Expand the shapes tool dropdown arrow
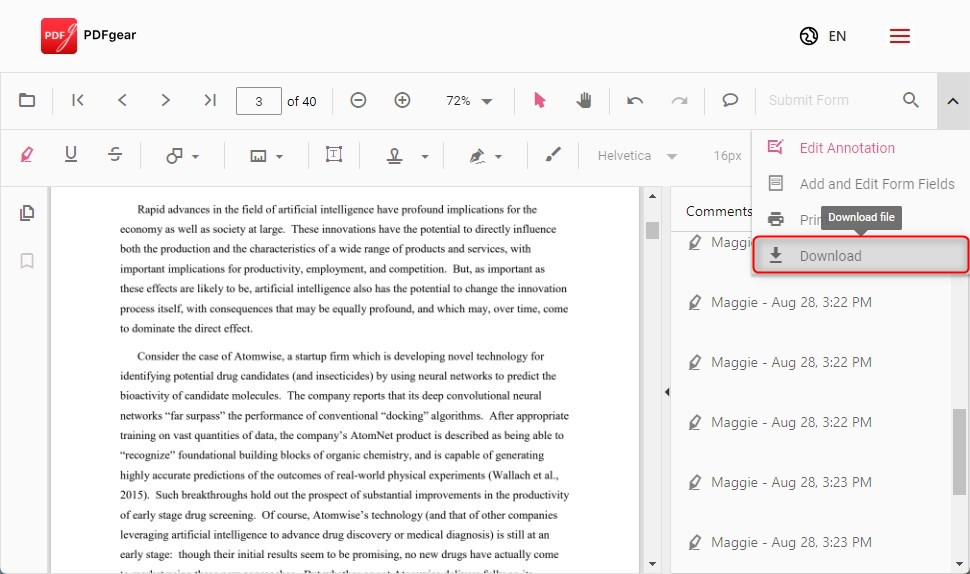The width and height of the screenshot is (970, 574). tap(195, 157)
